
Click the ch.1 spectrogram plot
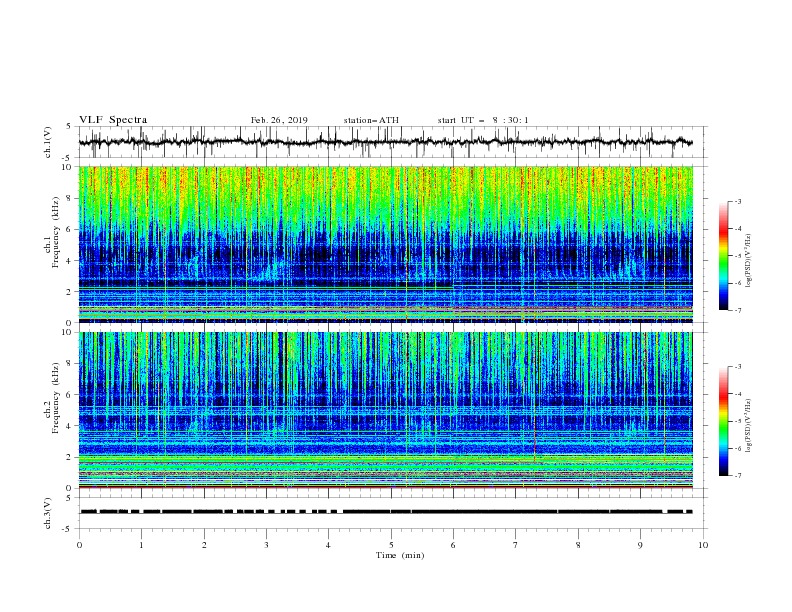click(386, 244)
